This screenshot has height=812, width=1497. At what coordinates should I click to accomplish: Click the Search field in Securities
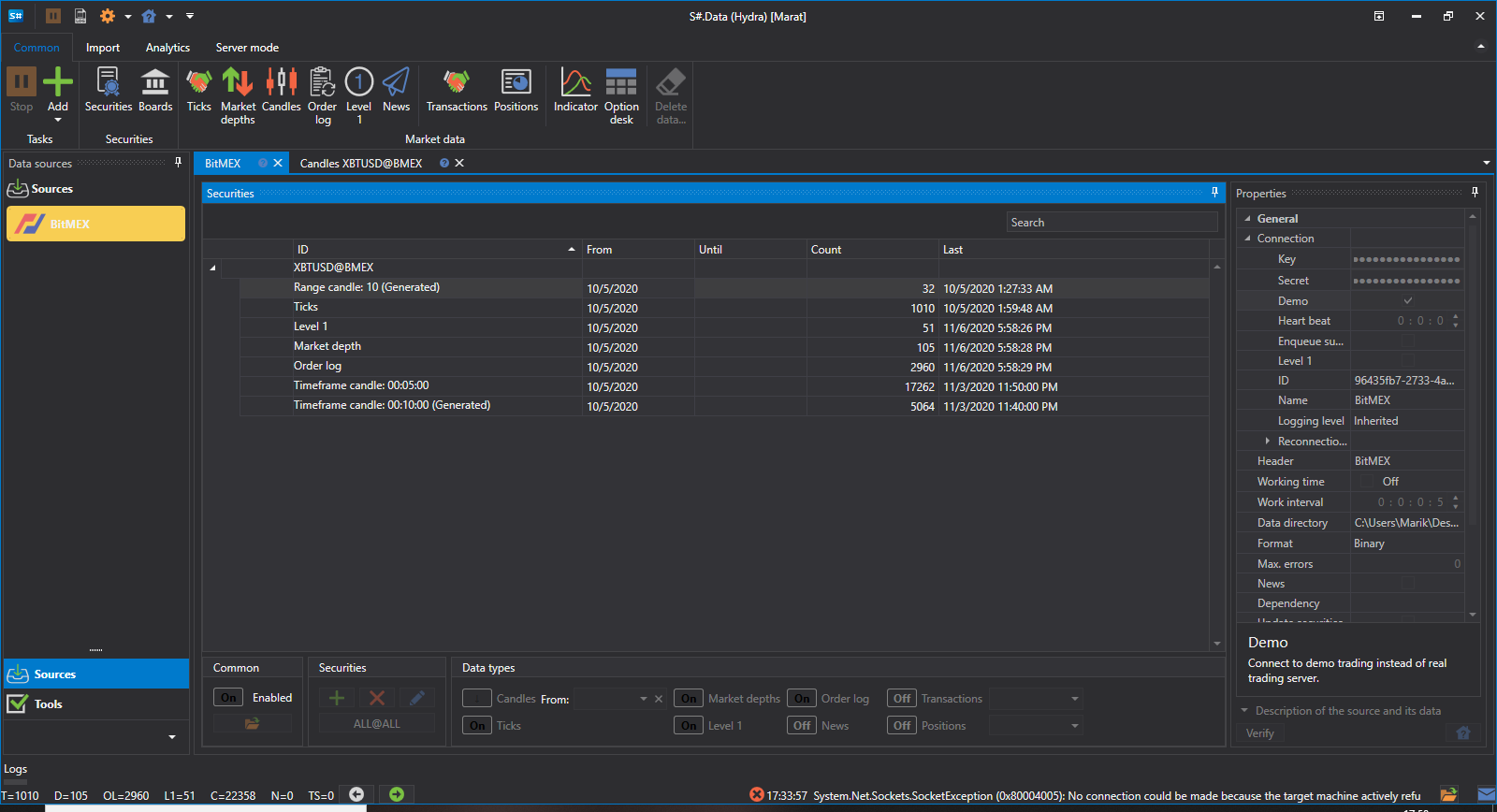[1112, 223]
